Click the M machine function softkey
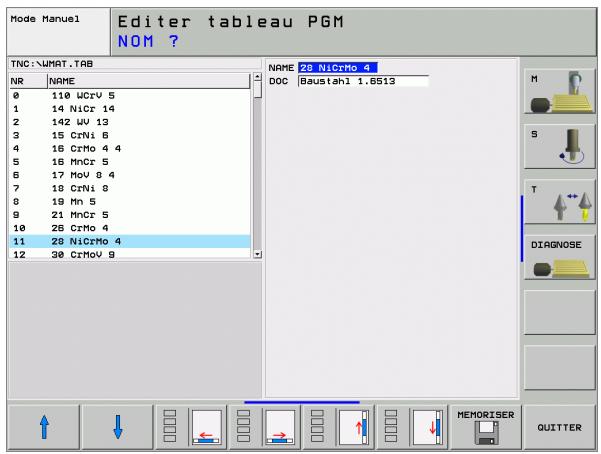Image resolution: width=601 pixels, height=454 pixels. pyautogui.click(x=559, y=91)
